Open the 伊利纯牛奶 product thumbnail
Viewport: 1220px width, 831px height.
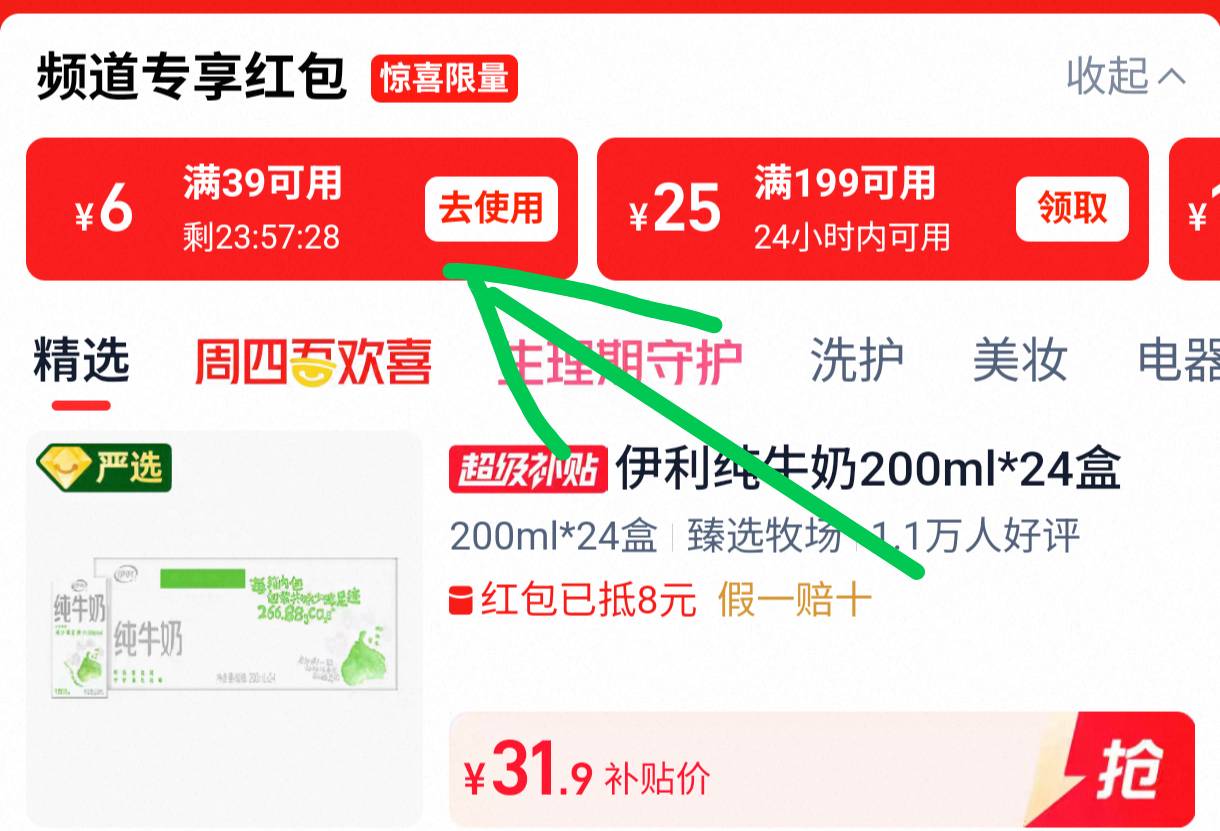click(225, 629)
